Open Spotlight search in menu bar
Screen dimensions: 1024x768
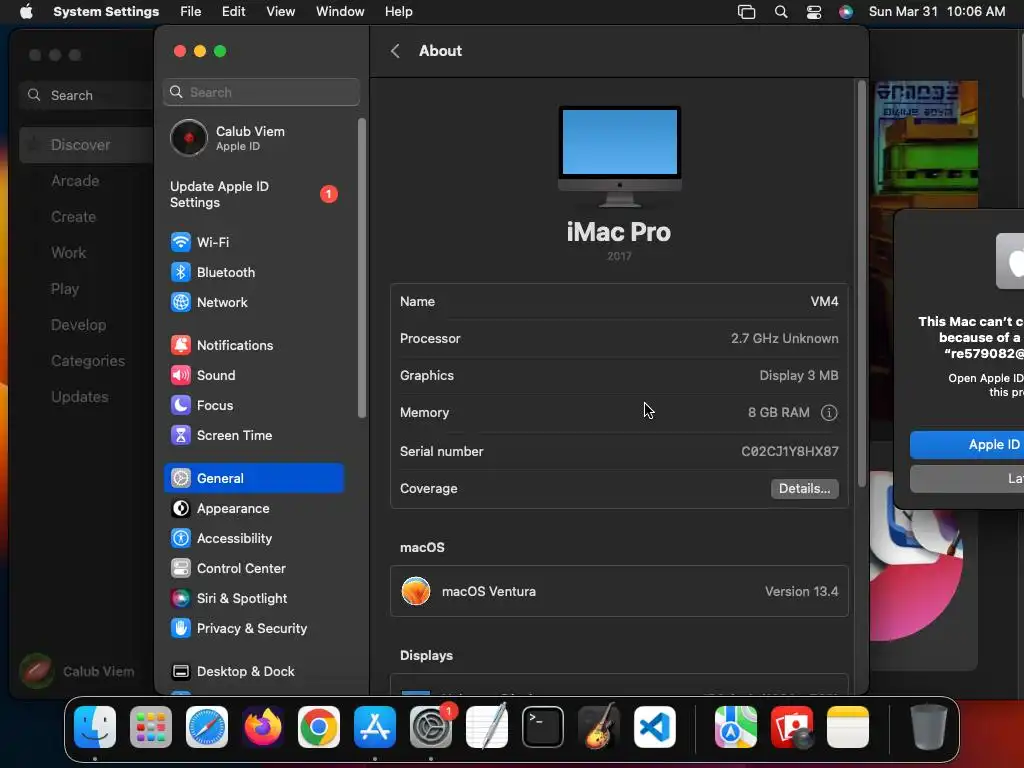coord(781,12)
